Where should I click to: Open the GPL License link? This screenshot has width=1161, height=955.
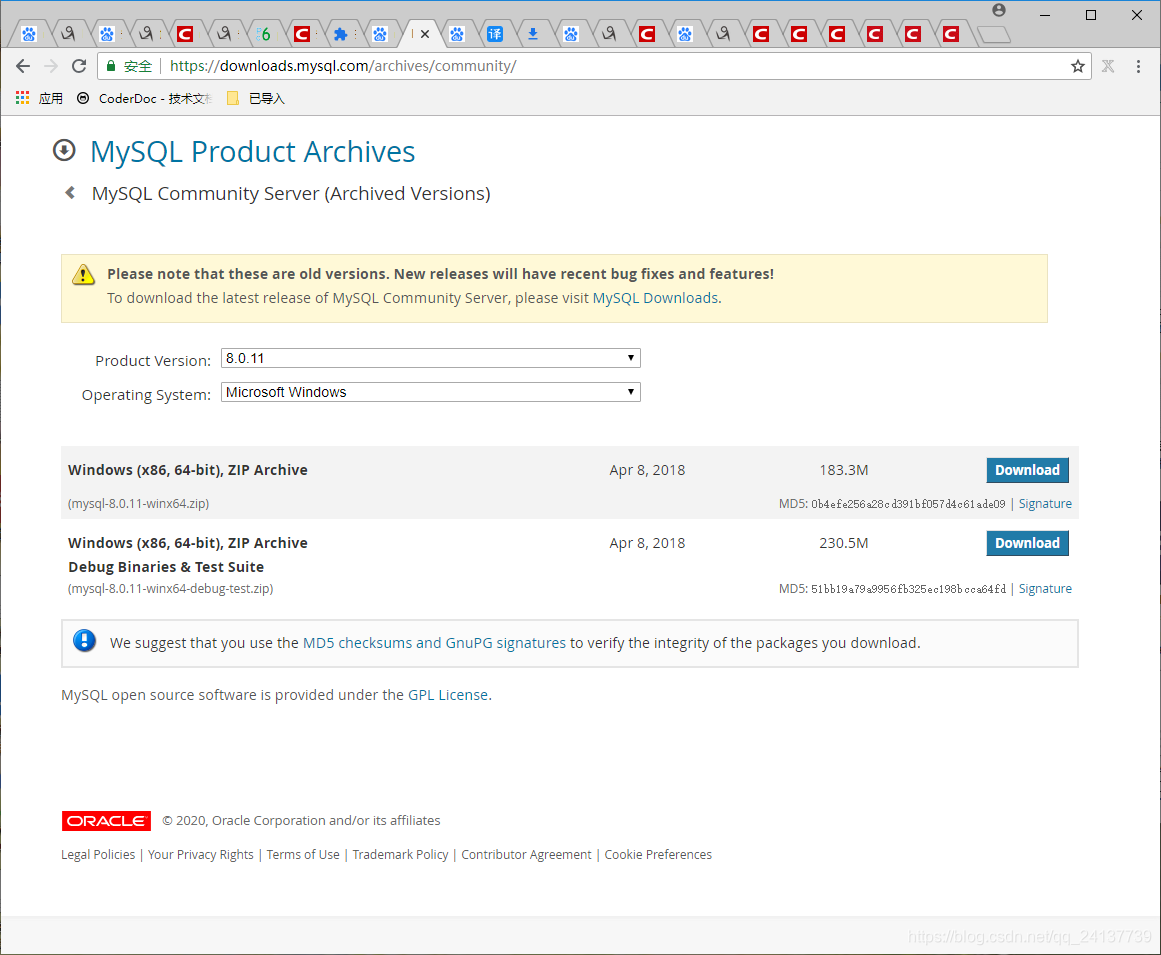[x=448, y=695]
